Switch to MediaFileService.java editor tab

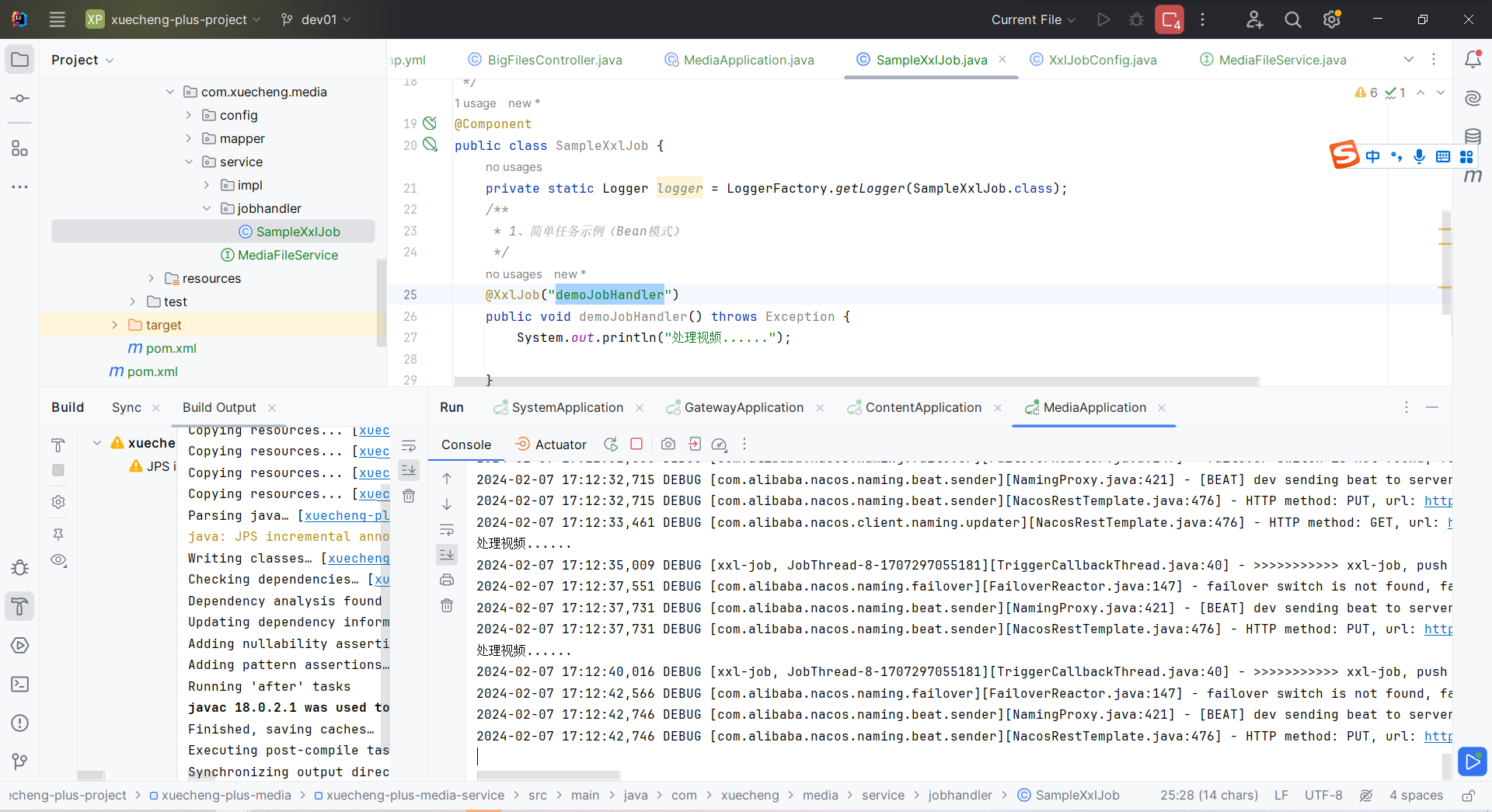pos(1273,60)
